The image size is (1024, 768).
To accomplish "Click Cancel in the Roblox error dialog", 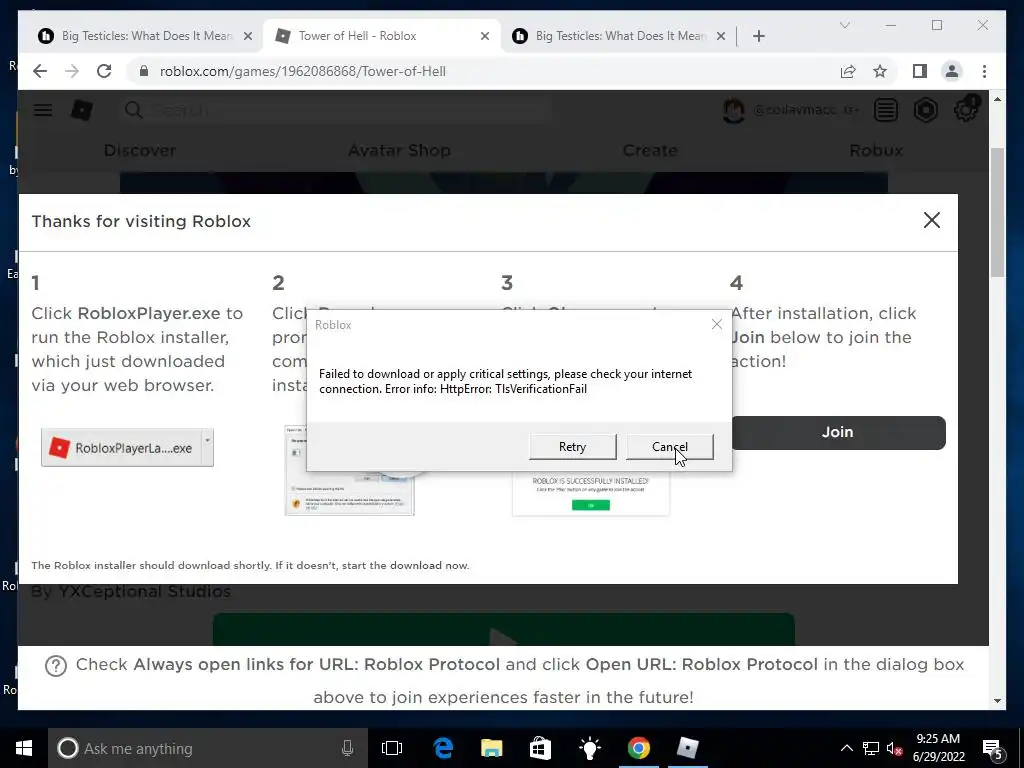I will click(x=669, y=447).
